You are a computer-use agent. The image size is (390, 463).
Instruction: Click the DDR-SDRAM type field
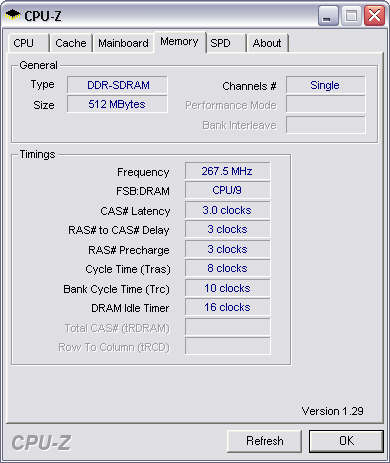[x=117, y=85]
